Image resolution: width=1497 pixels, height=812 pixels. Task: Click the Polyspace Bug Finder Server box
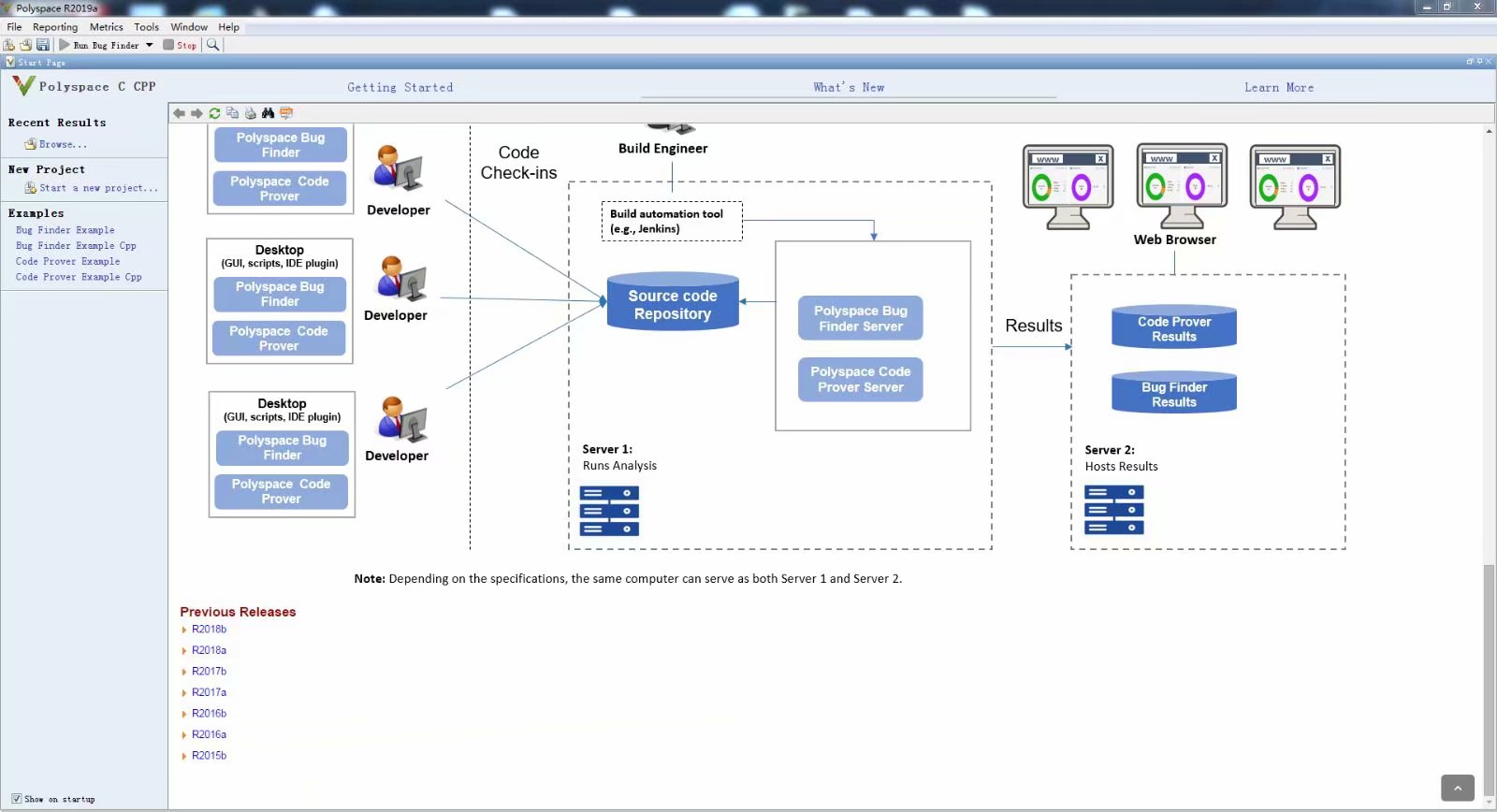click(861, 318)
